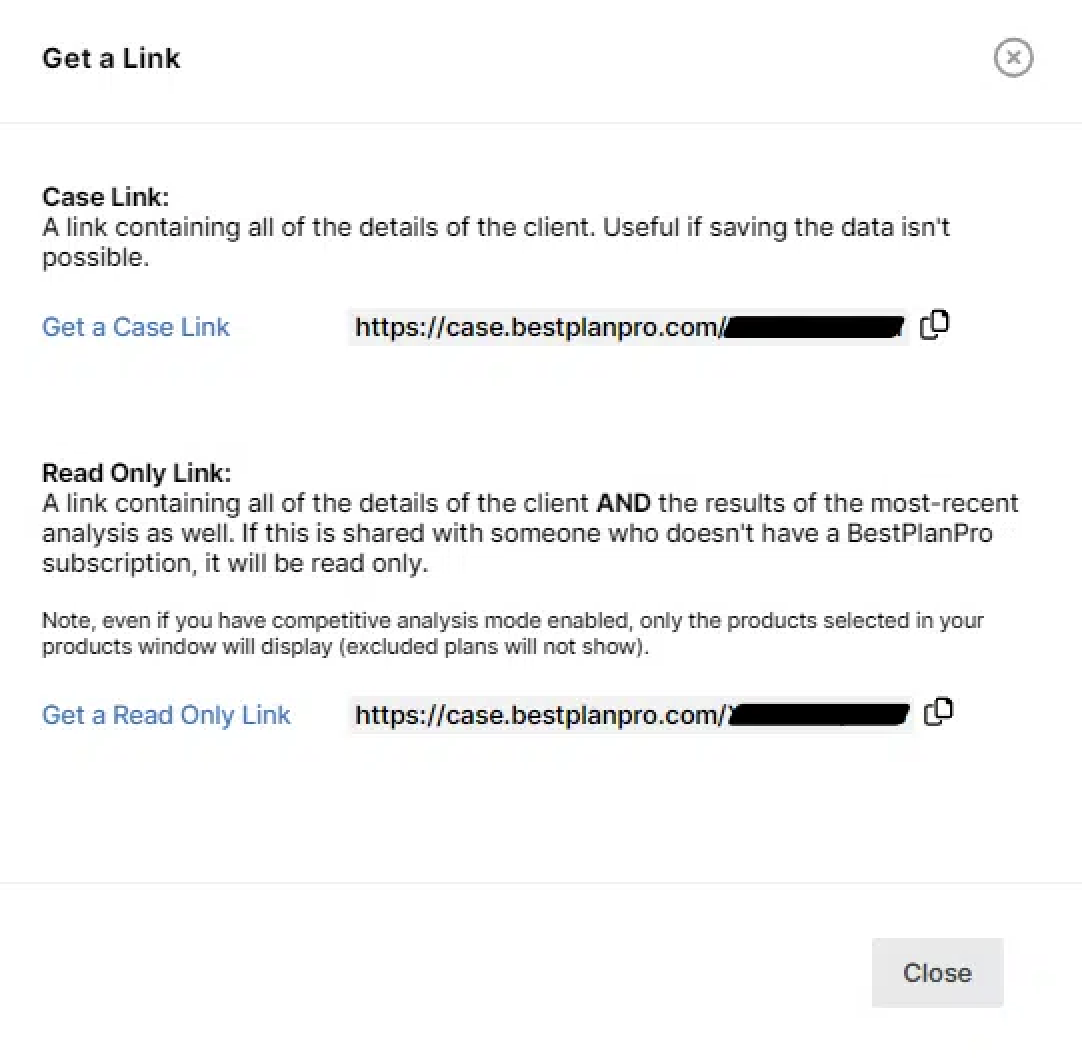The width and height of the screenshot is (1082, 1058).
Task: Select the Read Only Link URL text field
Action: pyautogui.click(x=630, y=714)
